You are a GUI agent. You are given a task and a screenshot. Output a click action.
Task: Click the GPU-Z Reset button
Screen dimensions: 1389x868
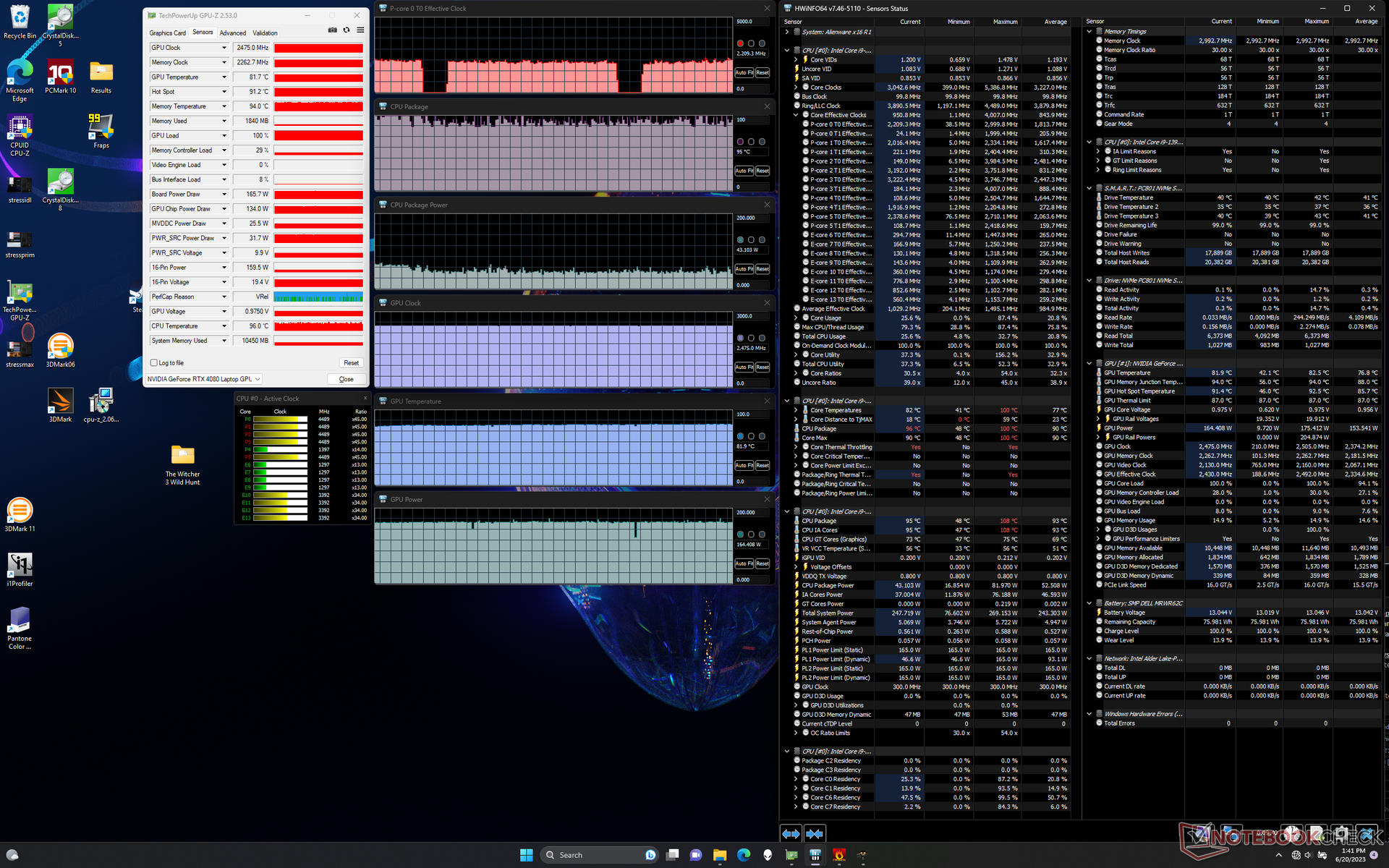351,363
